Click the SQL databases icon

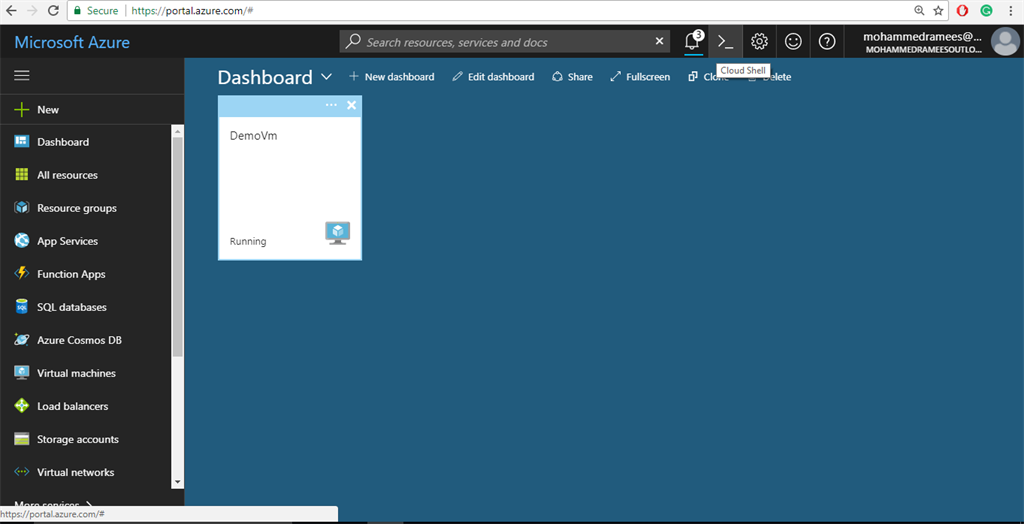point(22,307)
